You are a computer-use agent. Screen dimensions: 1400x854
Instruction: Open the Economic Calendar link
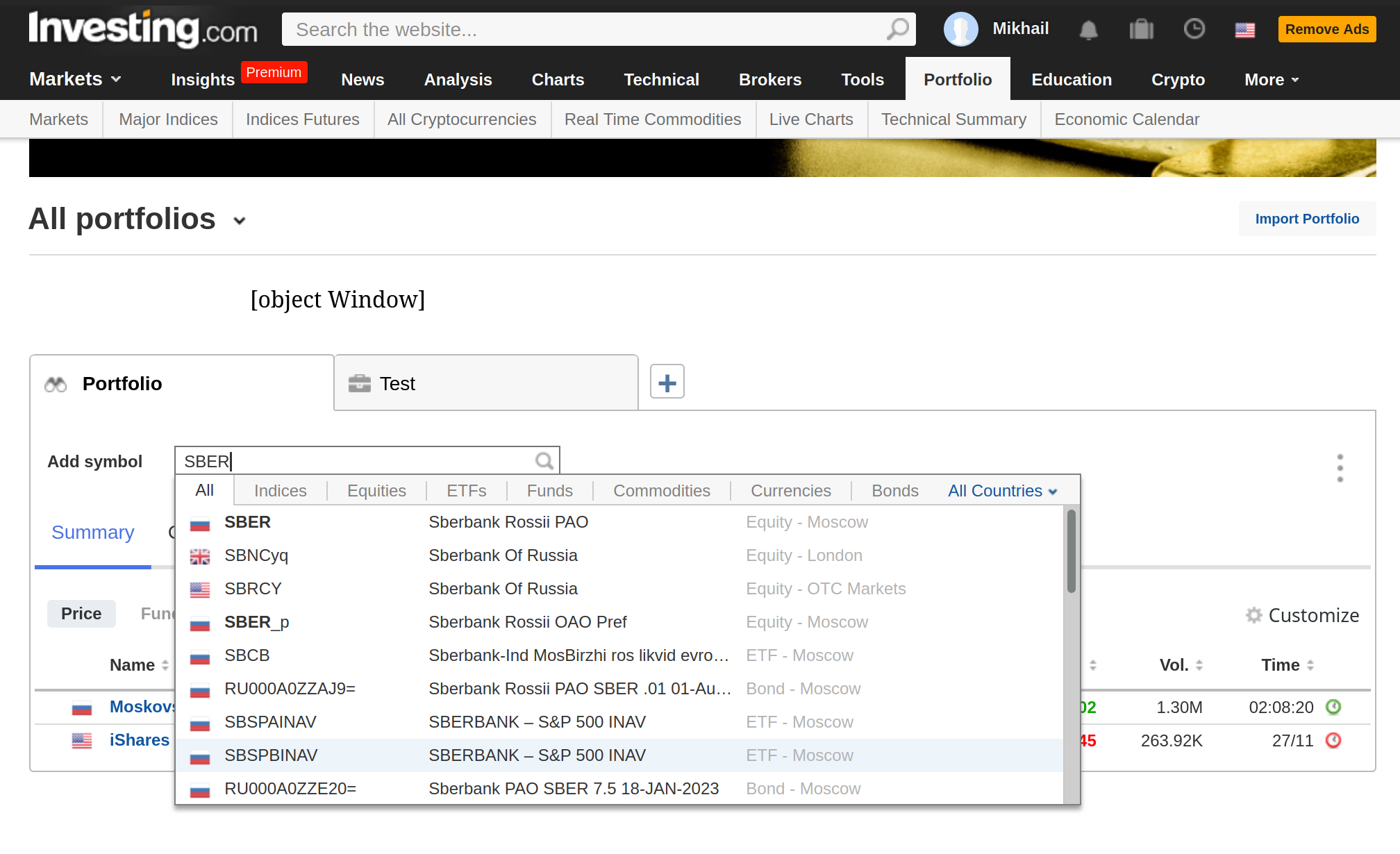pyautogui.click(x=1126, y=119)
